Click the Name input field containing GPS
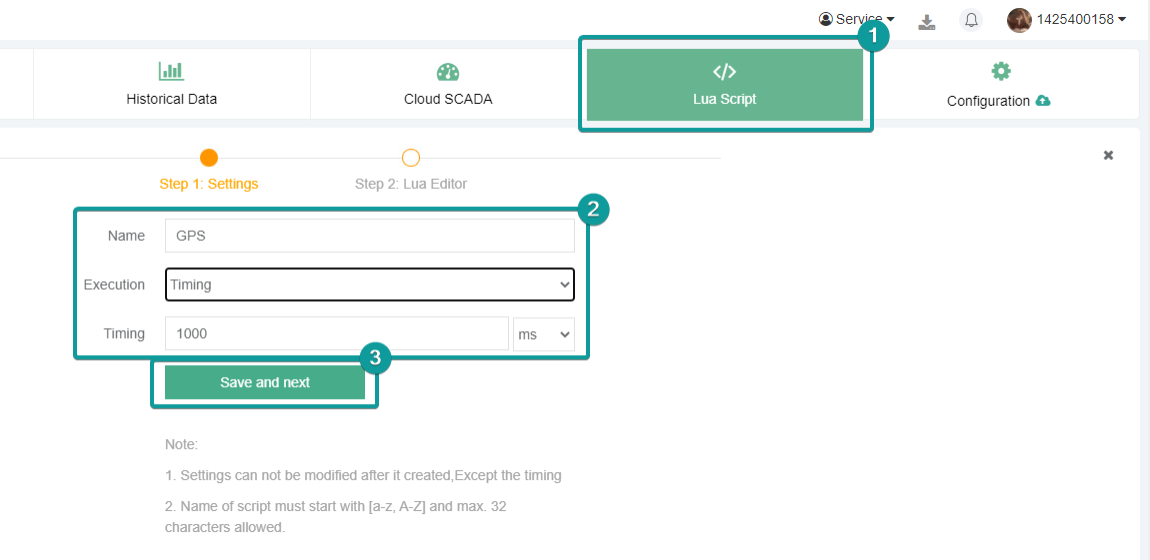Screen dimensions: 1150x560 click(369, 236)
